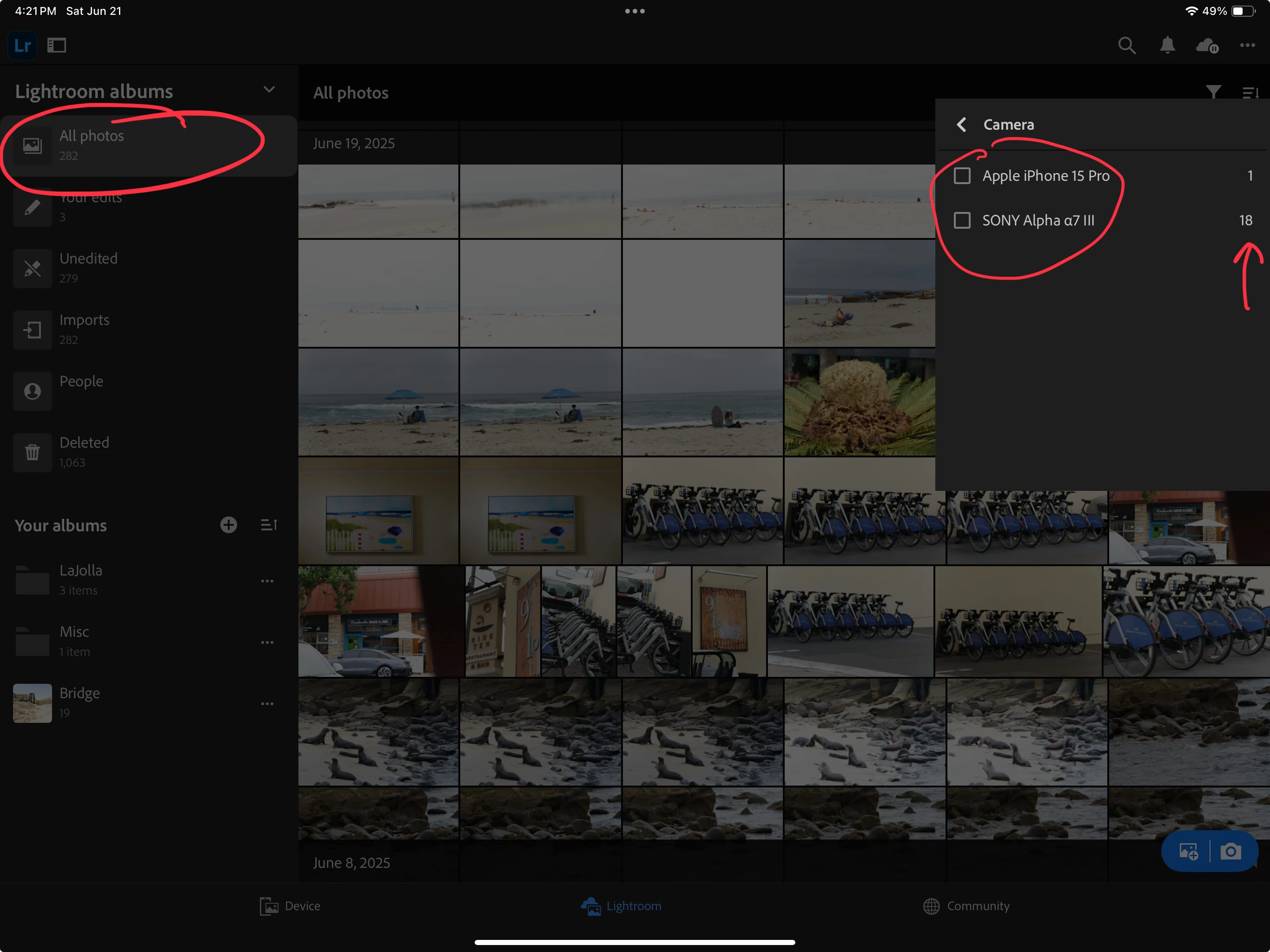The height and width of the screenshot is (952, 1270).
Task: Open the Unedited photos album
Action: click(x=88, y=267)
